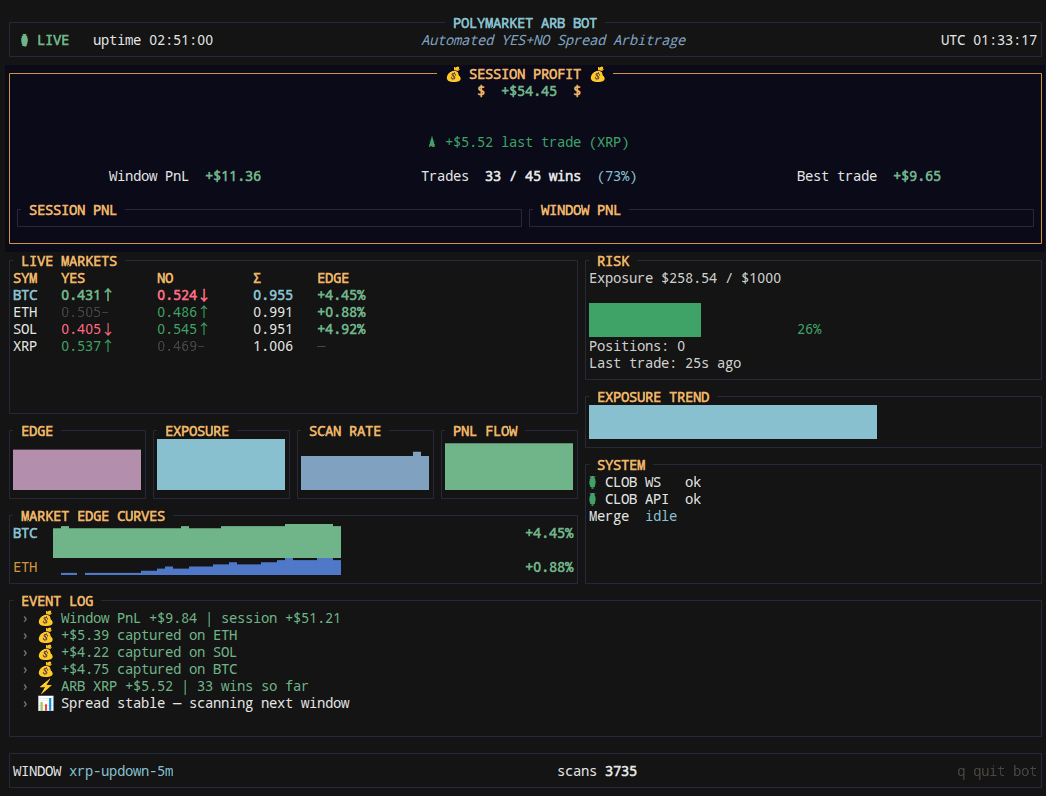This screenshot has width=1046, height=796.
Task: Click the right money bag beside SESSION PROFIT
Action: (x=598, y=75)
